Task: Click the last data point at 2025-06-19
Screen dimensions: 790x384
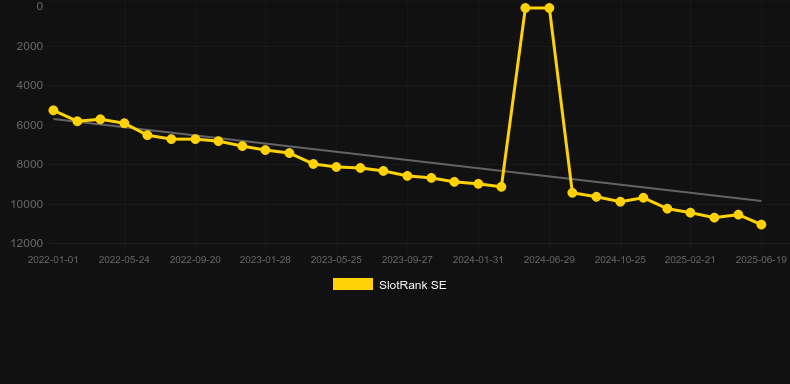Action: tap(761, 224)
